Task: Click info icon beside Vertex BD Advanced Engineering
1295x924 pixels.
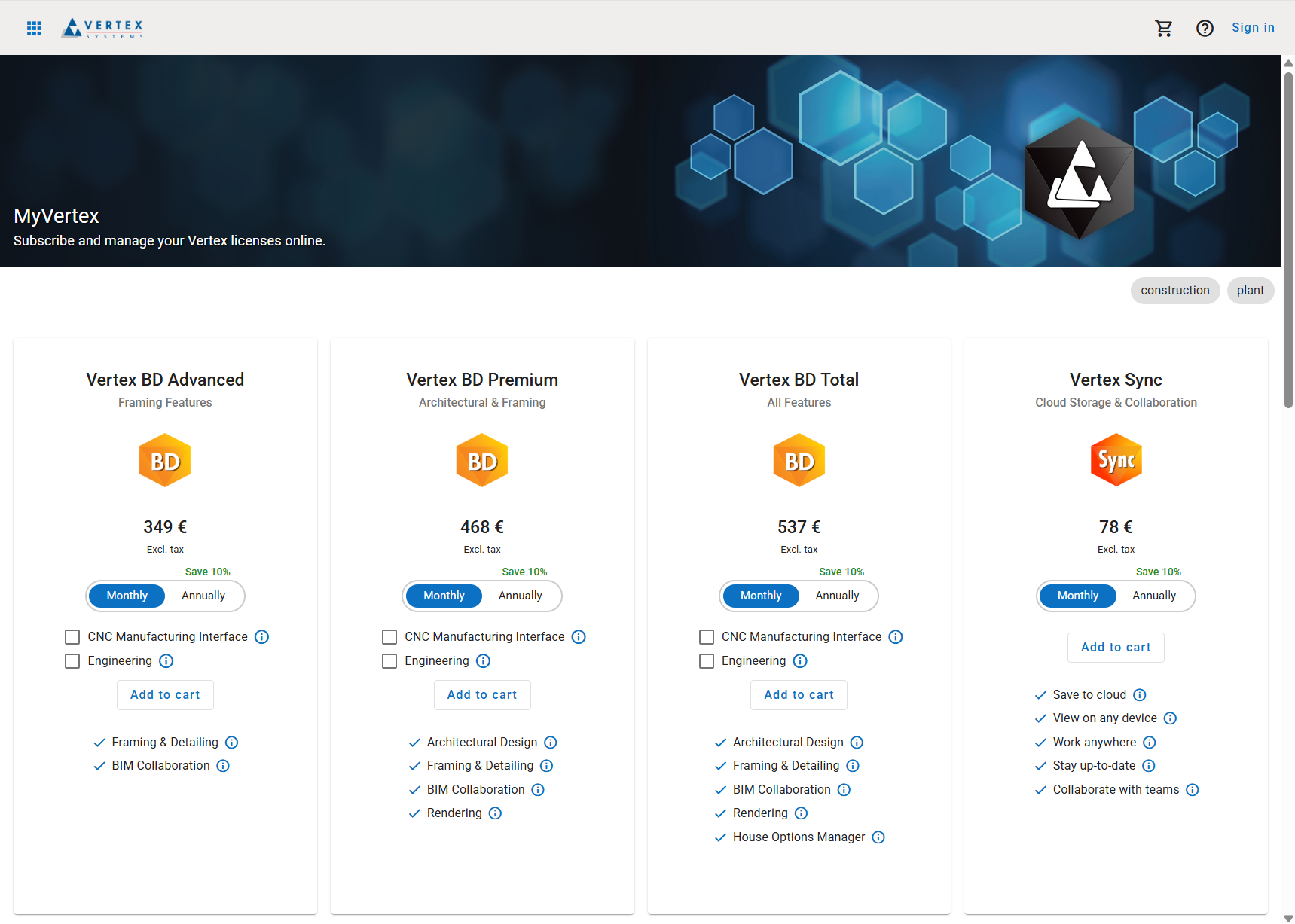Action: tap(166, 661)
